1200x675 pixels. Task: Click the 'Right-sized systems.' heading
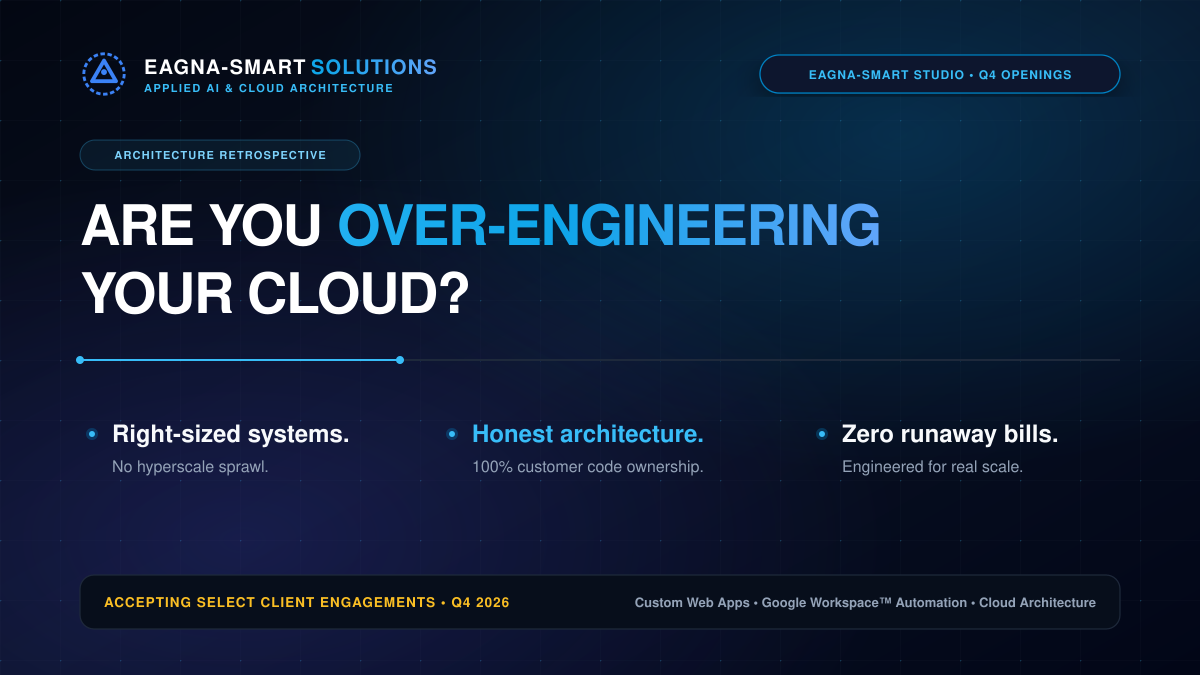tap(231, 434)
